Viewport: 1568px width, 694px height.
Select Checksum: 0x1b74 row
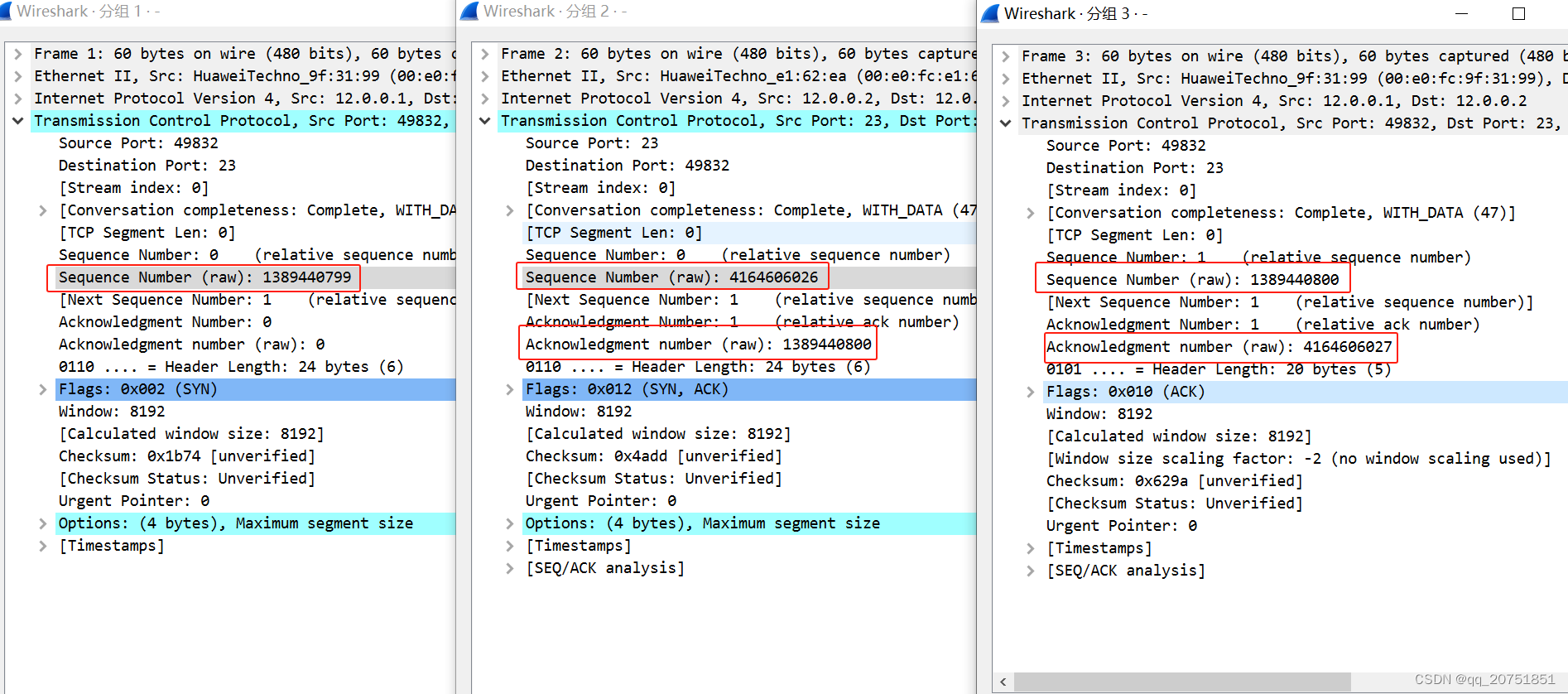[186, 456]
